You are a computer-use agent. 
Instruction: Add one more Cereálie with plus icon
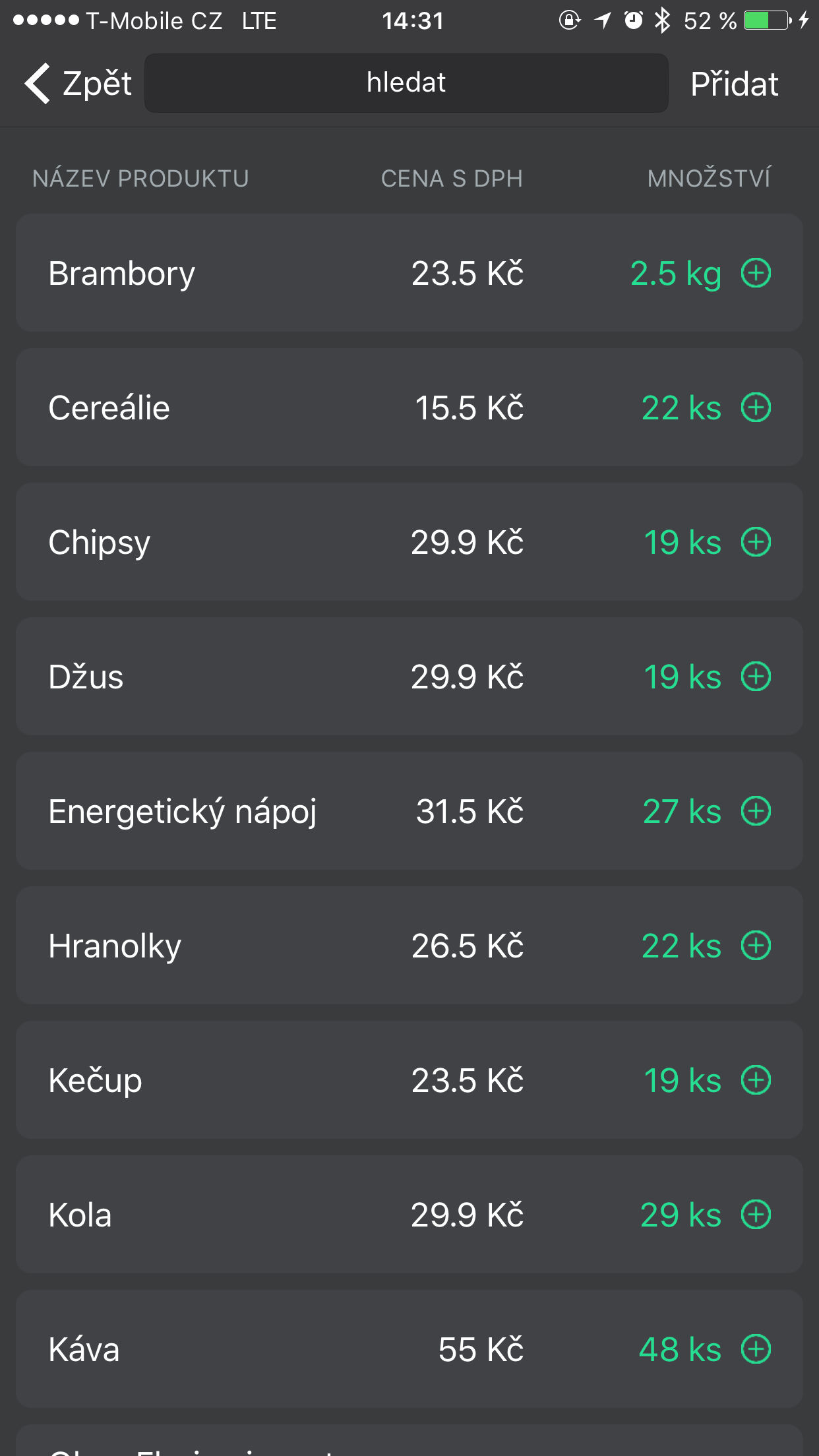pos(756,408)
